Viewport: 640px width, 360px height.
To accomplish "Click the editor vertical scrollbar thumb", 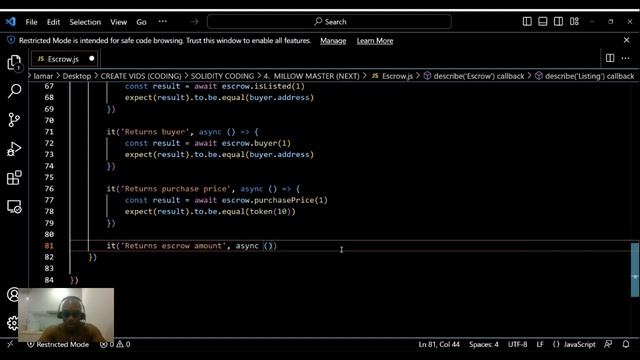I will (x=635, y=269).
